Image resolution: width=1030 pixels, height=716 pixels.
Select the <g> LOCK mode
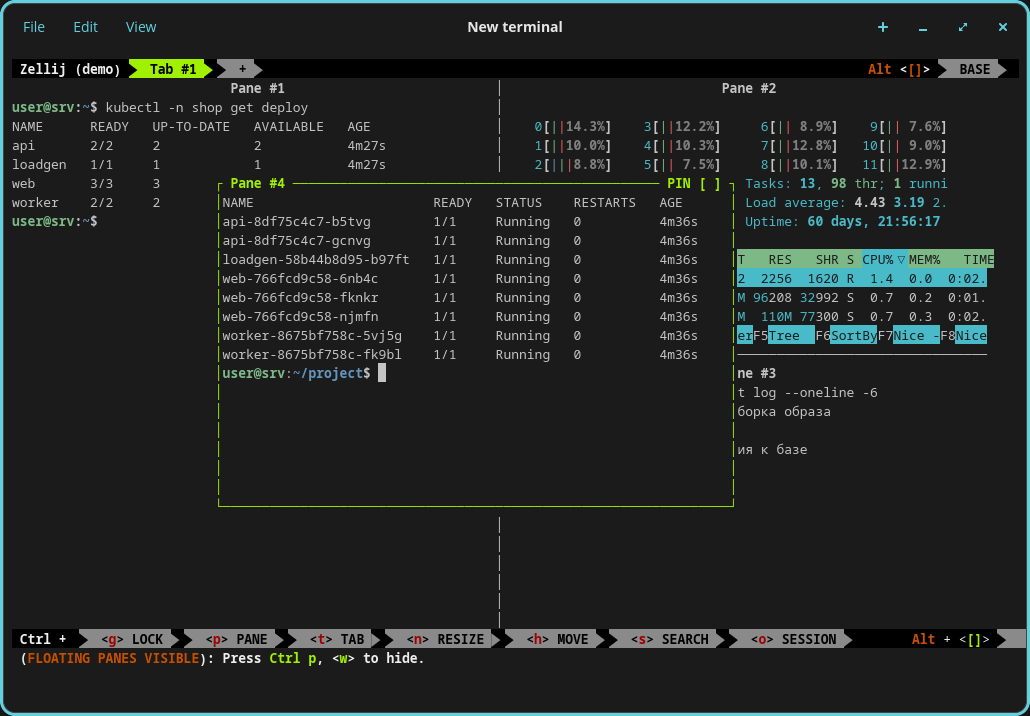[x=131, y=639]
